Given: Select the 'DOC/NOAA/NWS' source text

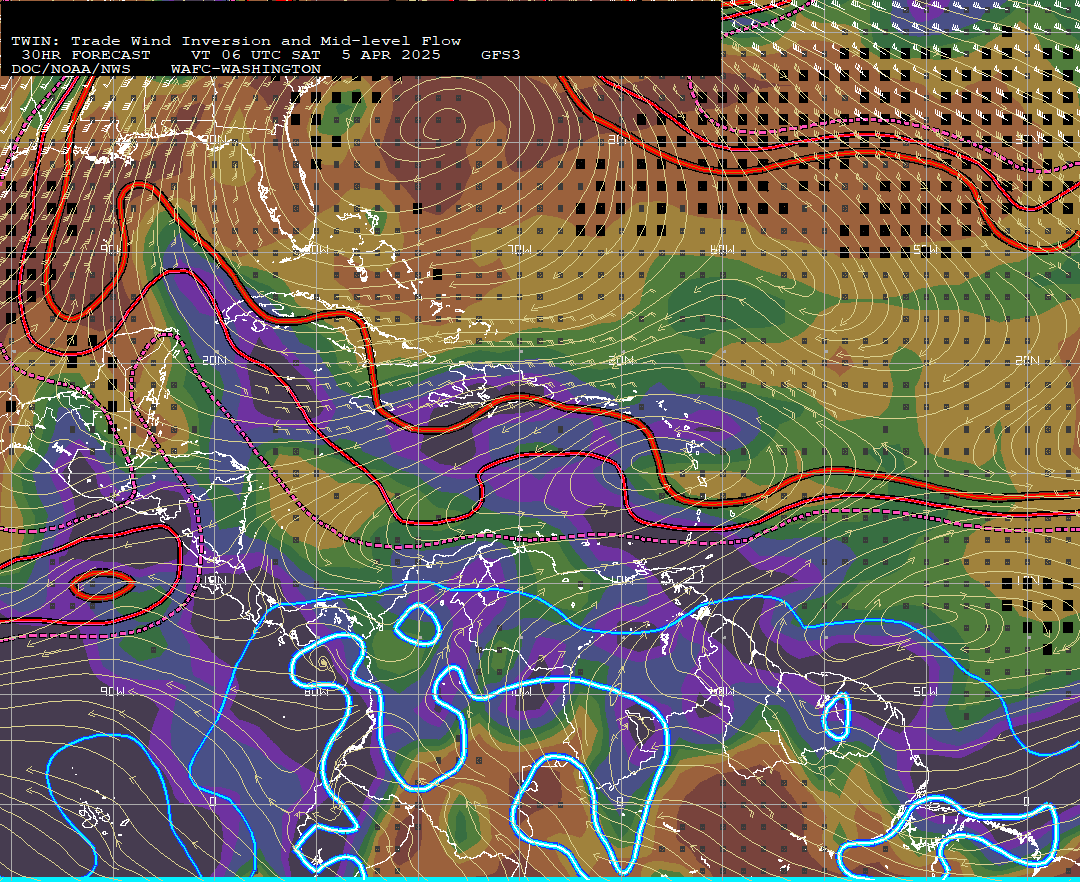Looking at the screenshot, I should [70, 70].
